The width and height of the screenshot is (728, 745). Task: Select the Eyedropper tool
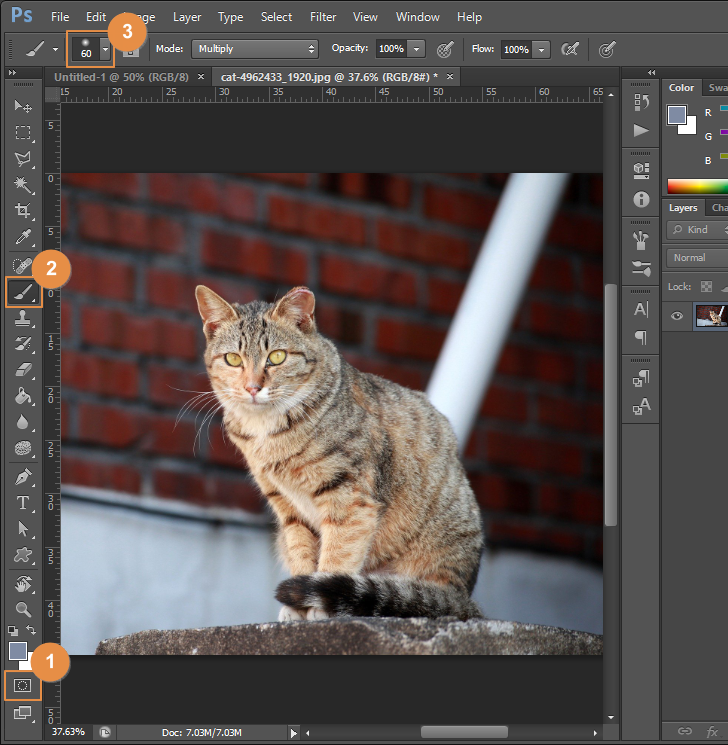coord(22,237)
